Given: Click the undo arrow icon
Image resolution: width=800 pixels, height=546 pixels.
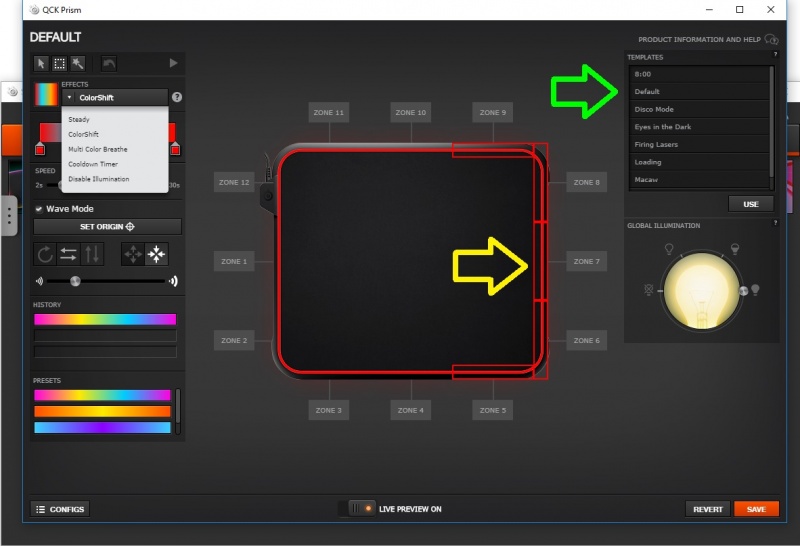Looking at the screenshot, I should coord(109,63).
